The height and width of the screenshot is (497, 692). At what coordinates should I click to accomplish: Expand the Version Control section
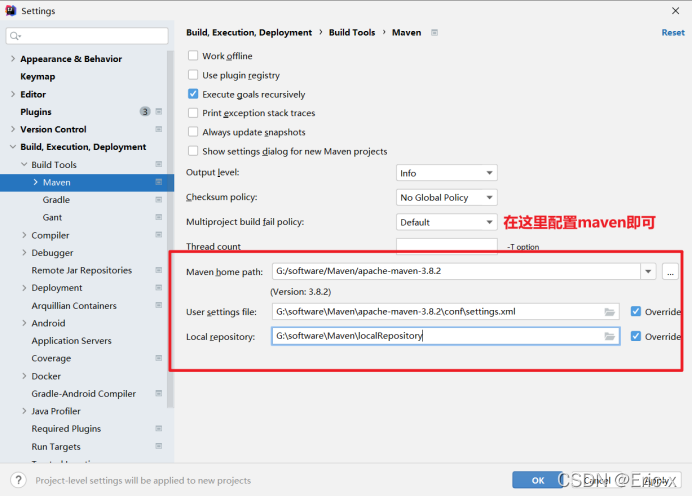tap(13, 129)
